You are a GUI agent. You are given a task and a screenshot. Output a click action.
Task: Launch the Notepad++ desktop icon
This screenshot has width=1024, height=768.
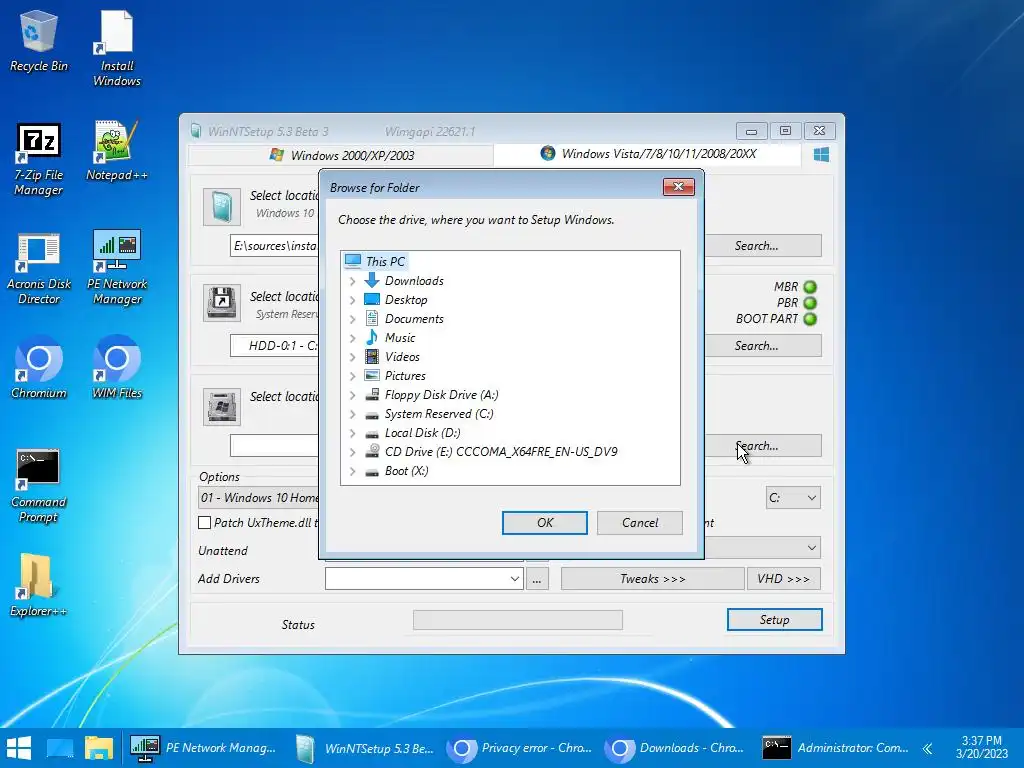tap(117, 151)
